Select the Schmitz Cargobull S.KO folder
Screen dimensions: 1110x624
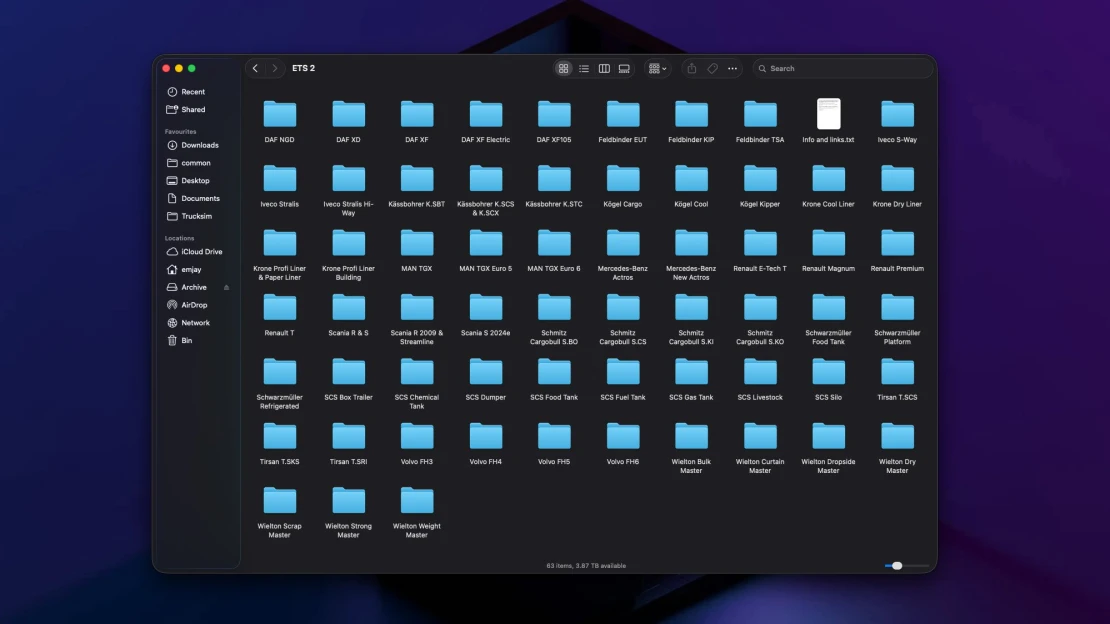click(x=760, y=307)
